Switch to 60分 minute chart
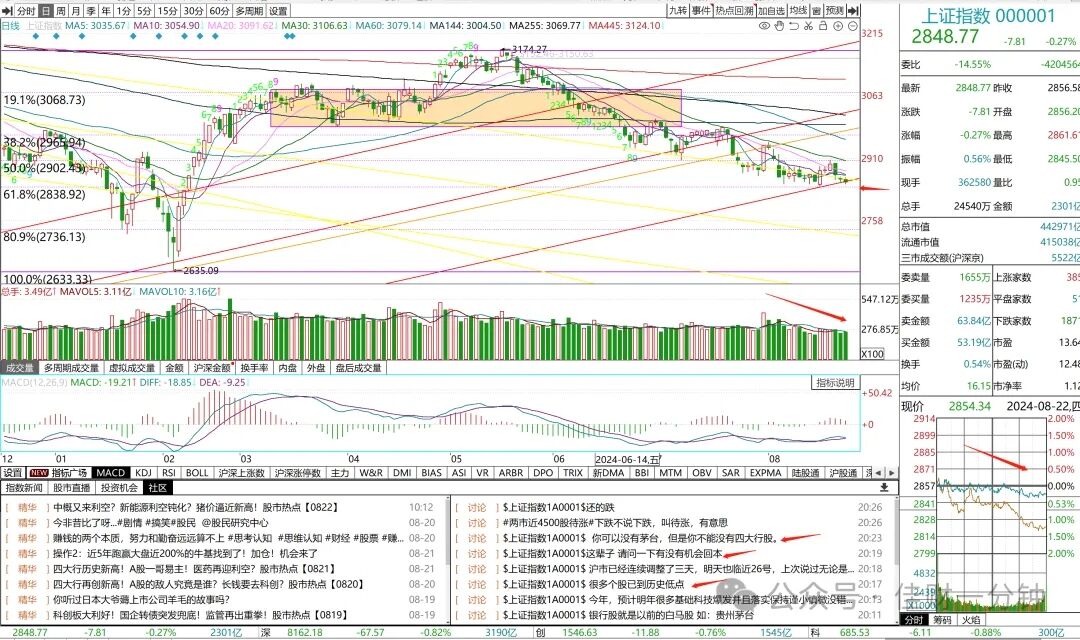This screenshot has height=640, width=1080. (x=220, y=11)
